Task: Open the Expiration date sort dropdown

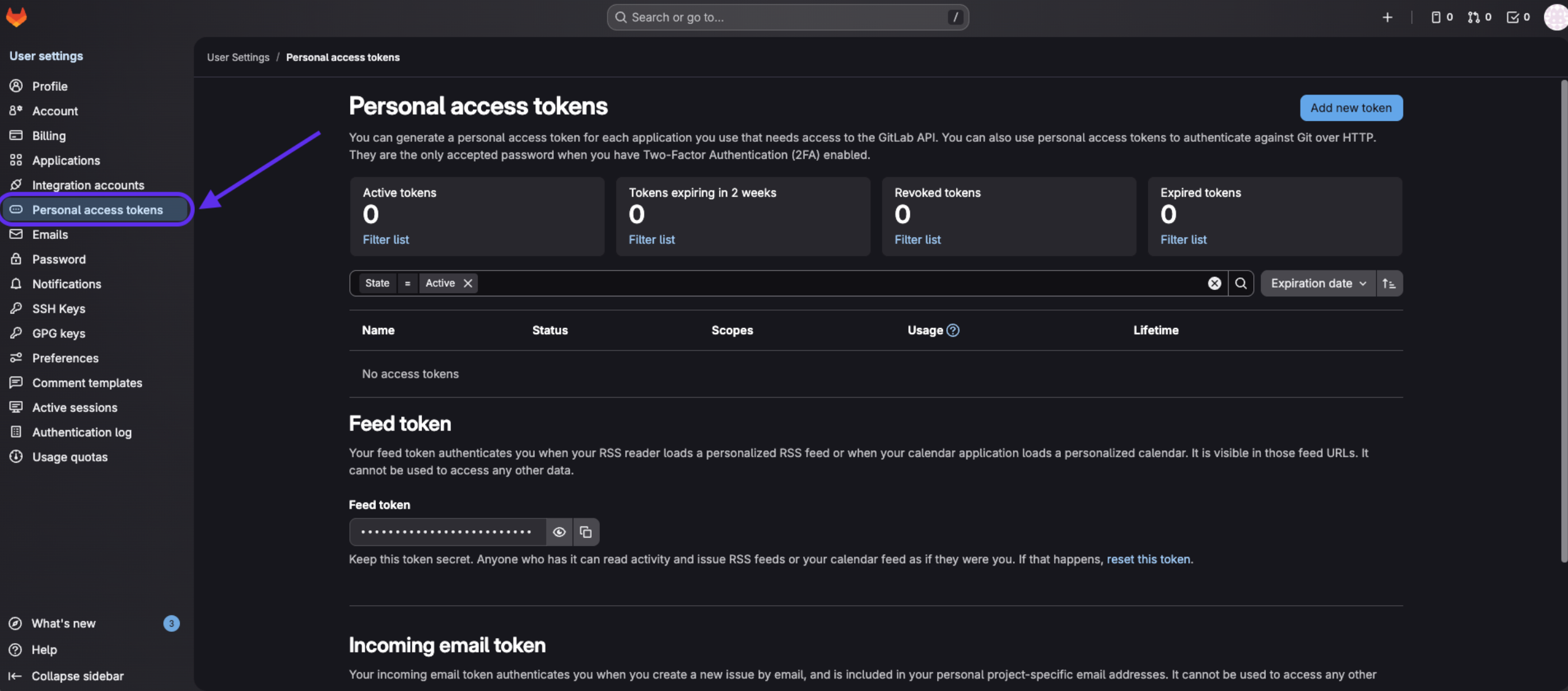Action: [x=1318, y=283]
